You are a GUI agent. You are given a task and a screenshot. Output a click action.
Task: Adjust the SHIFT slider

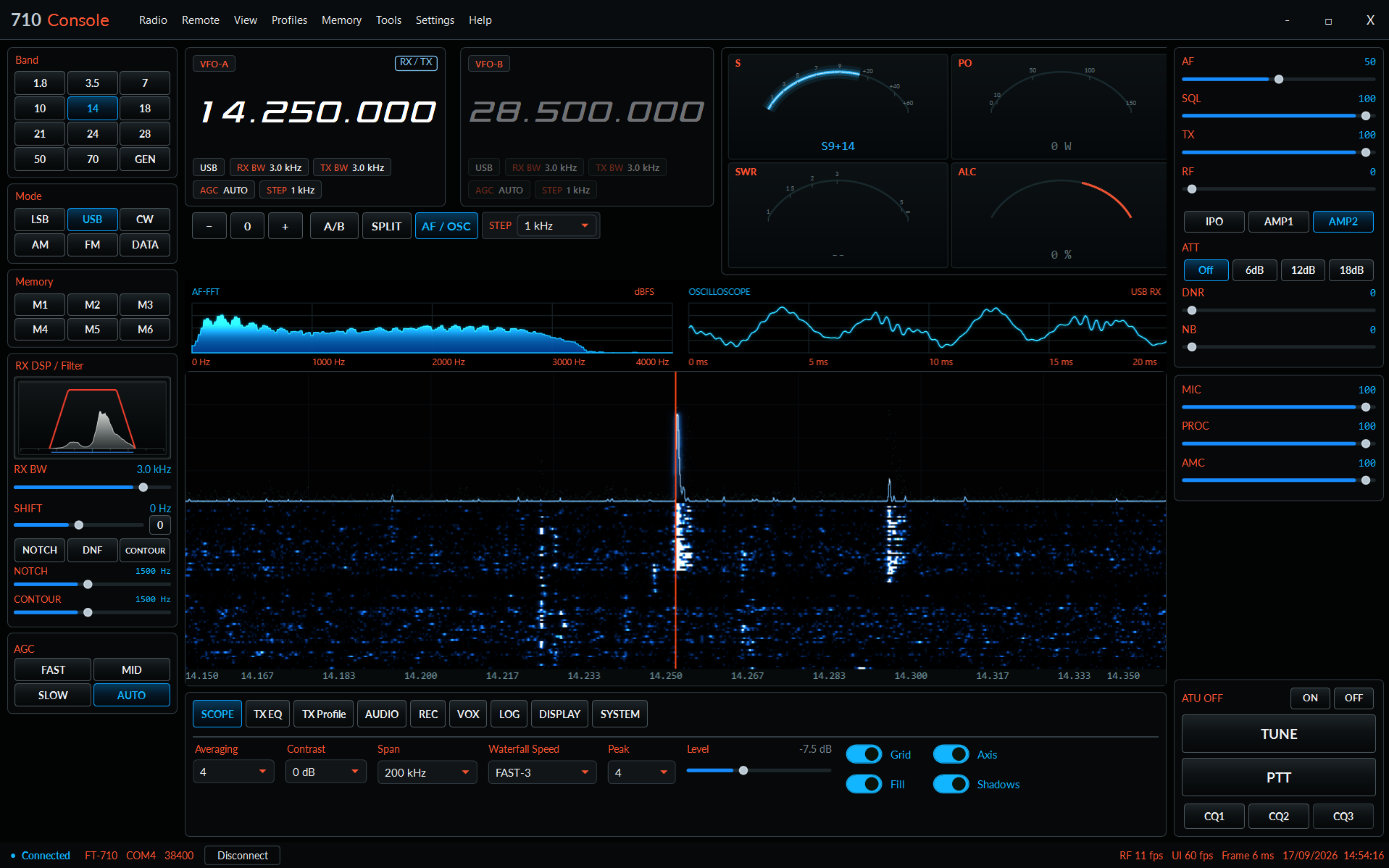pyautogui.click(x=78, y=525)
